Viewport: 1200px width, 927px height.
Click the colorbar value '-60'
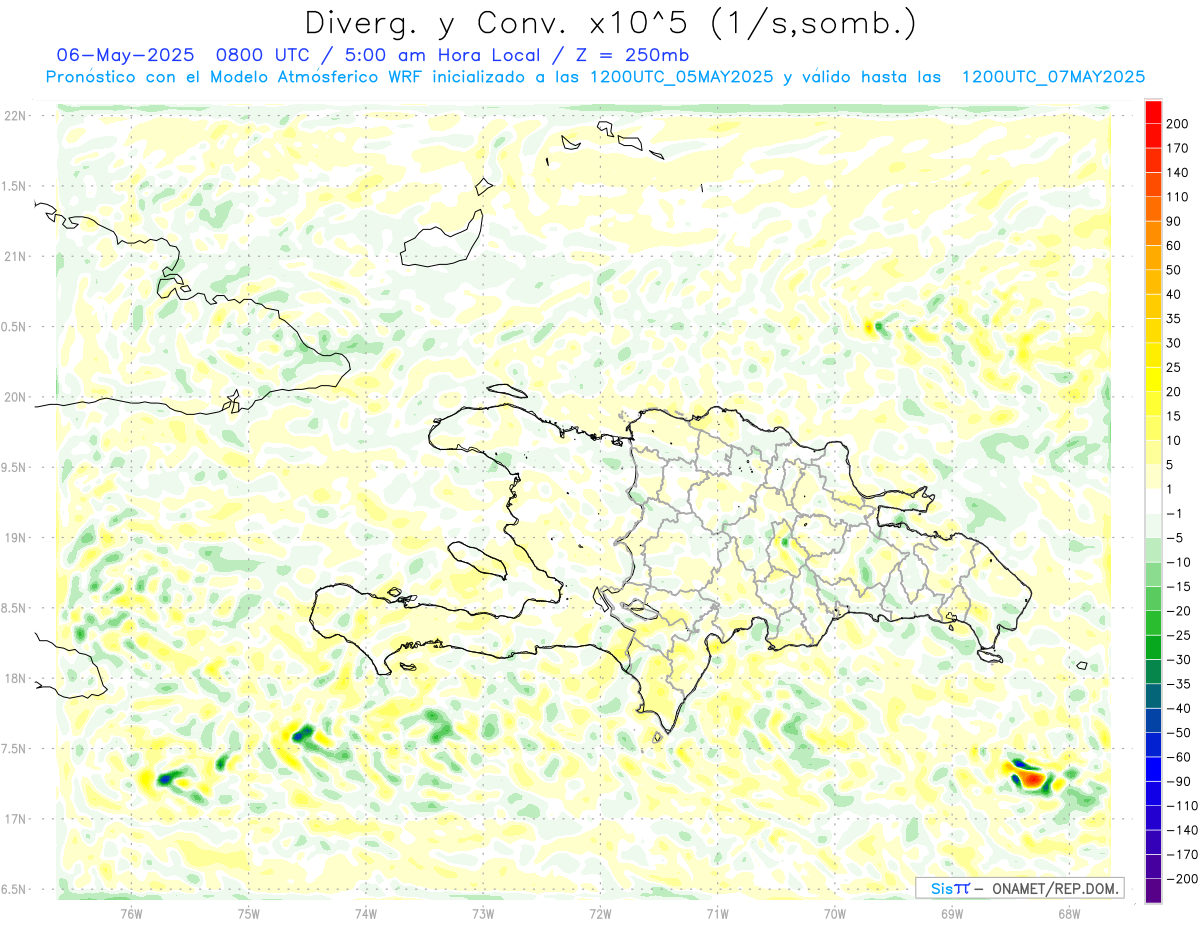pyautogui.click(x=1181, y=757)
